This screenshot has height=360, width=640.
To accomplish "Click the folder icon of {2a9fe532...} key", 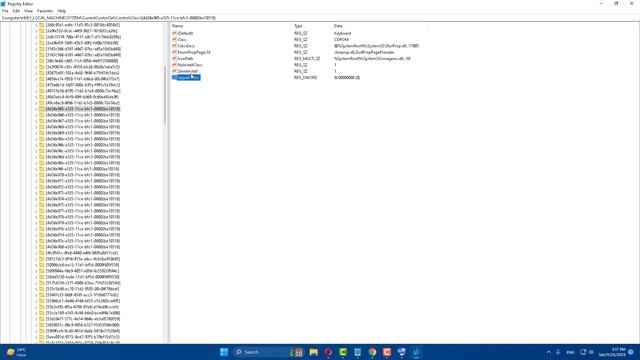I will (42, 31).
